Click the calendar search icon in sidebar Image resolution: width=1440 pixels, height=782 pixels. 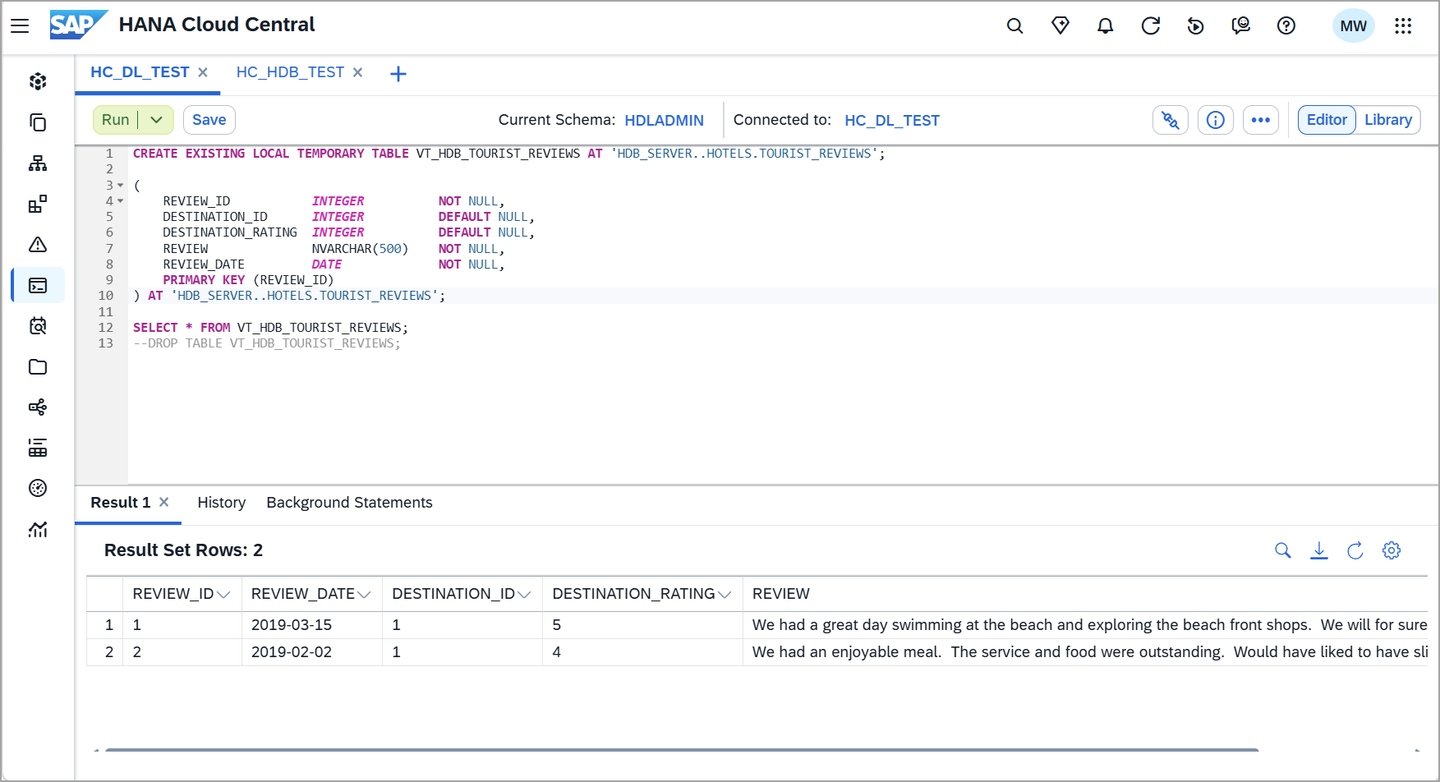(x=38, y=326)
